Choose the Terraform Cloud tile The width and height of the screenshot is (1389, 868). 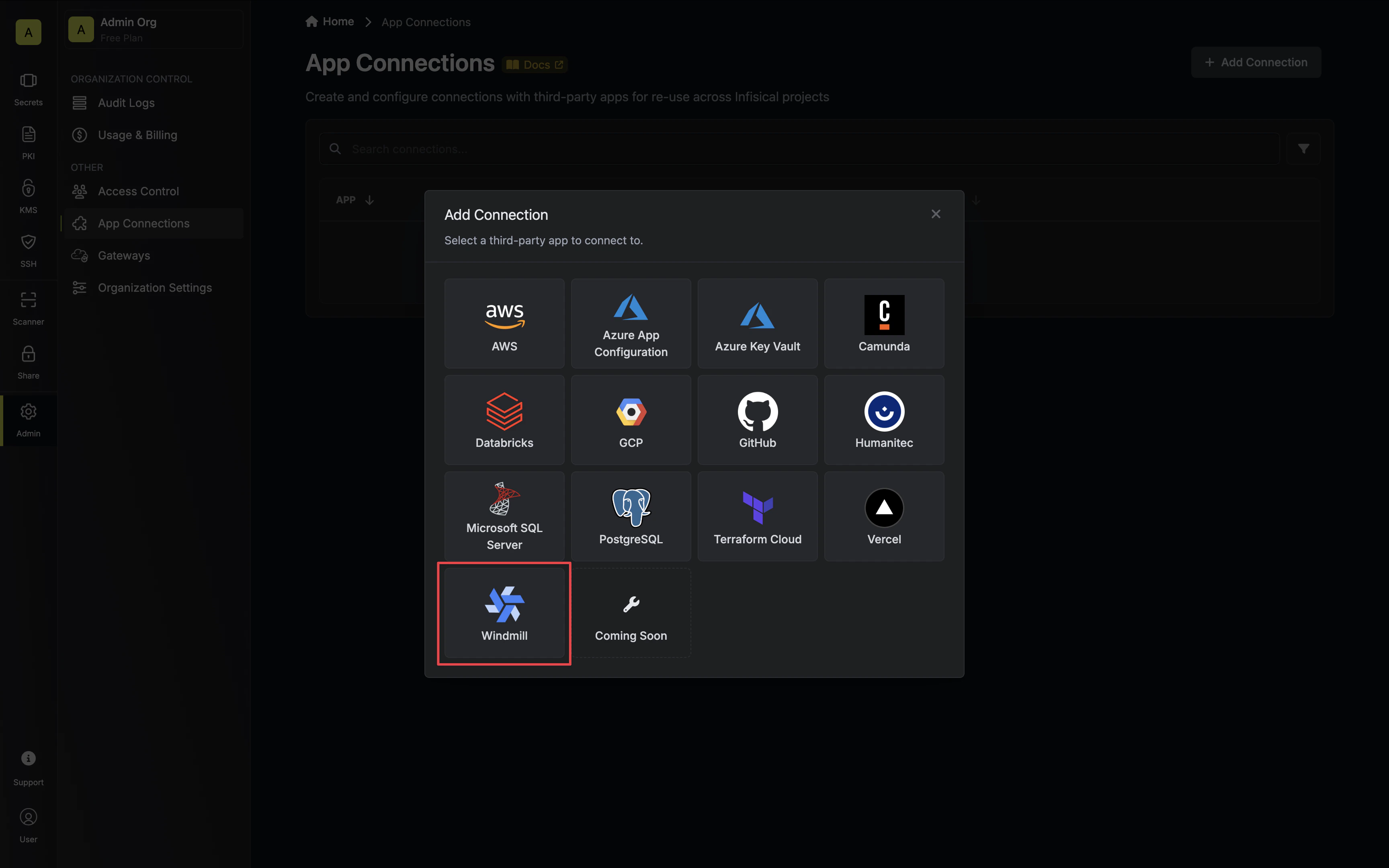[x=757, y=516]
